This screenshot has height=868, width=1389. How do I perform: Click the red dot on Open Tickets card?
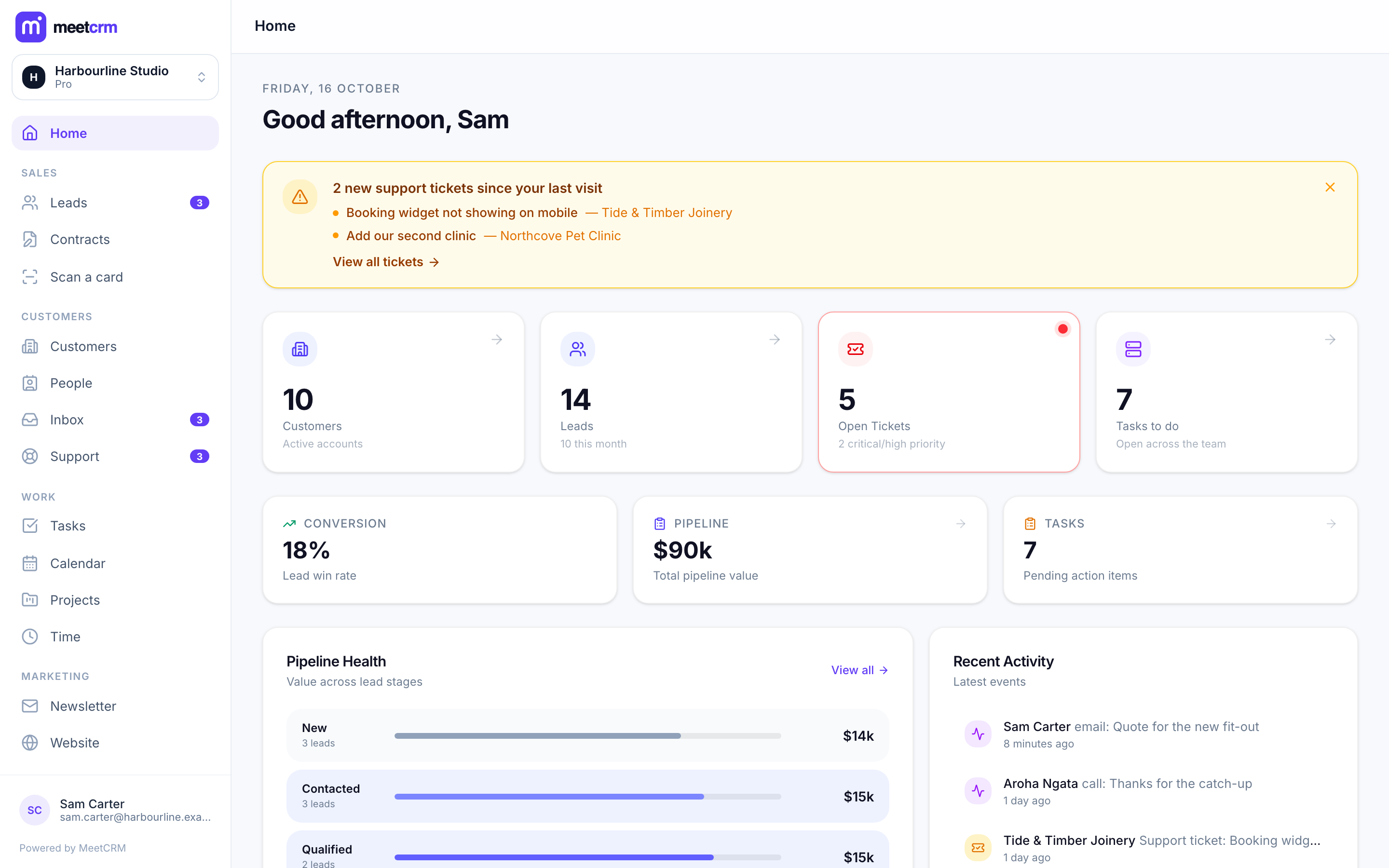click(1062, 329)
